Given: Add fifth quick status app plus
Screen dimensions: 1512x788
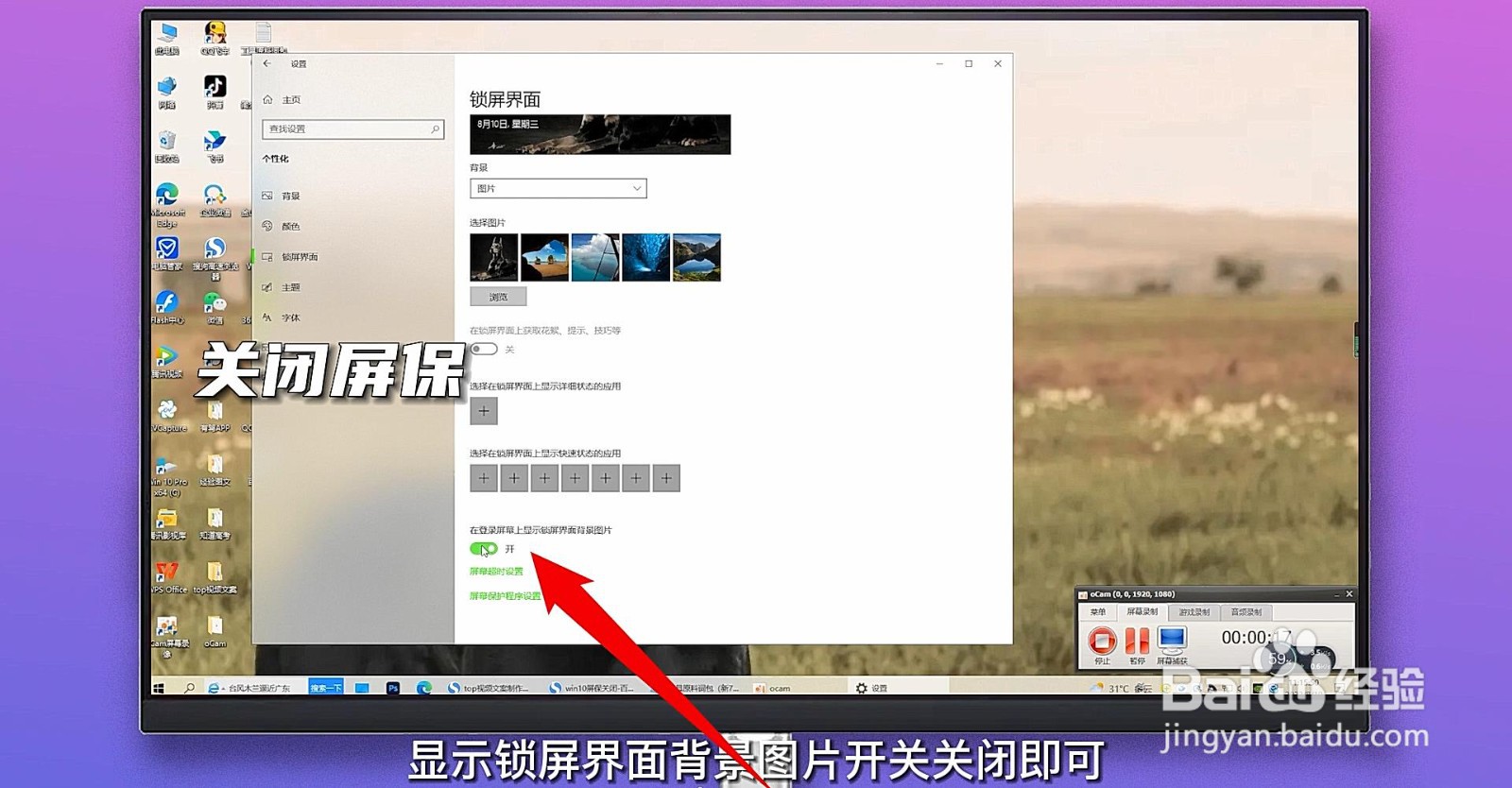Looking at the screenshot, I should click(606, 478).
